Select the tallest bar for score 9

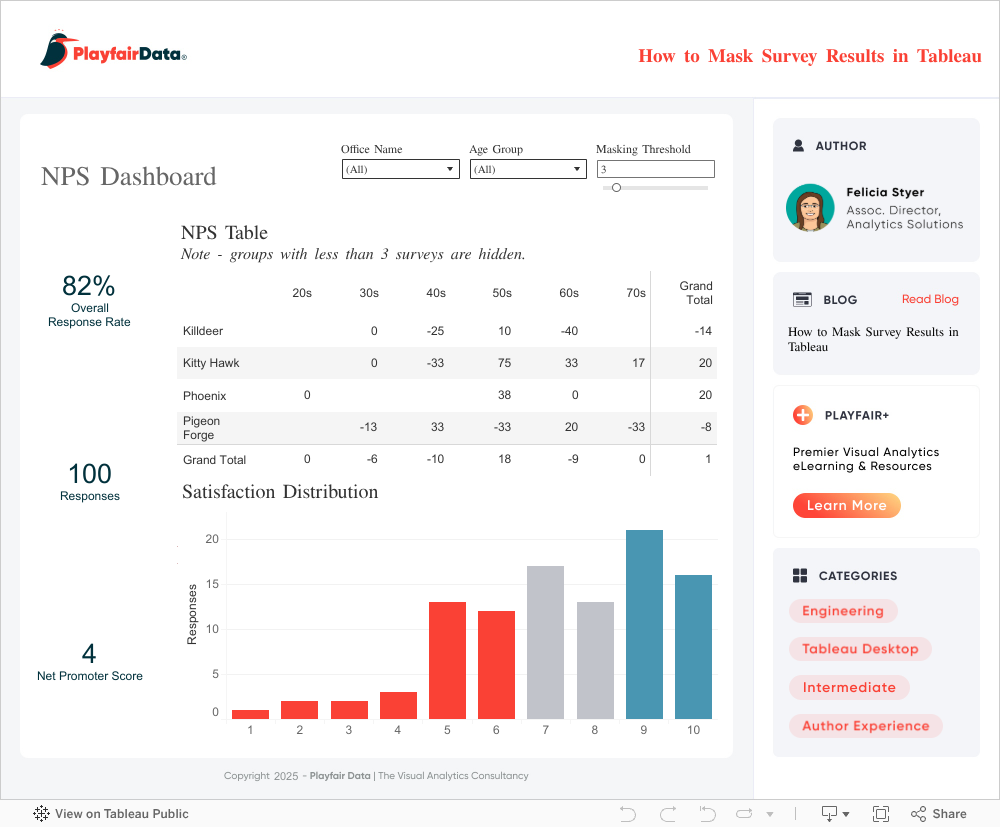[644, 624]
